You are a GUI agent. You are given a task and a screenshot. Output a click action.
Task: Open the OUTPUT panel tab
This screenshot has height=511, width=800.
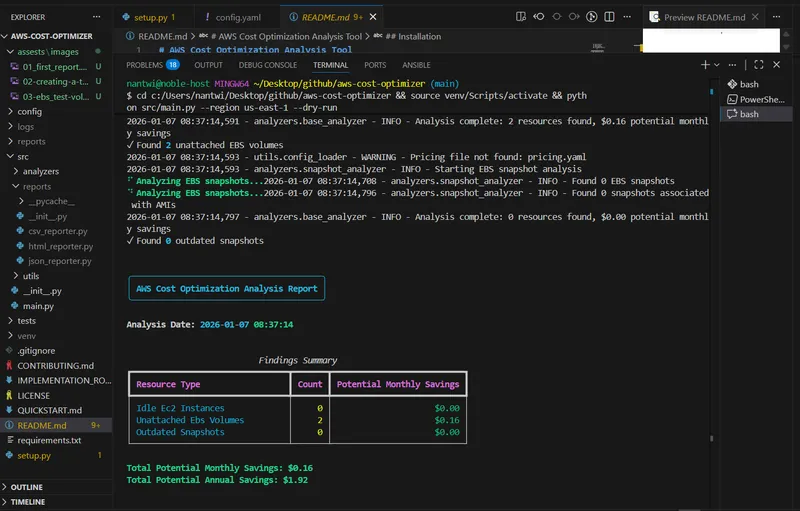click(208, 65)
